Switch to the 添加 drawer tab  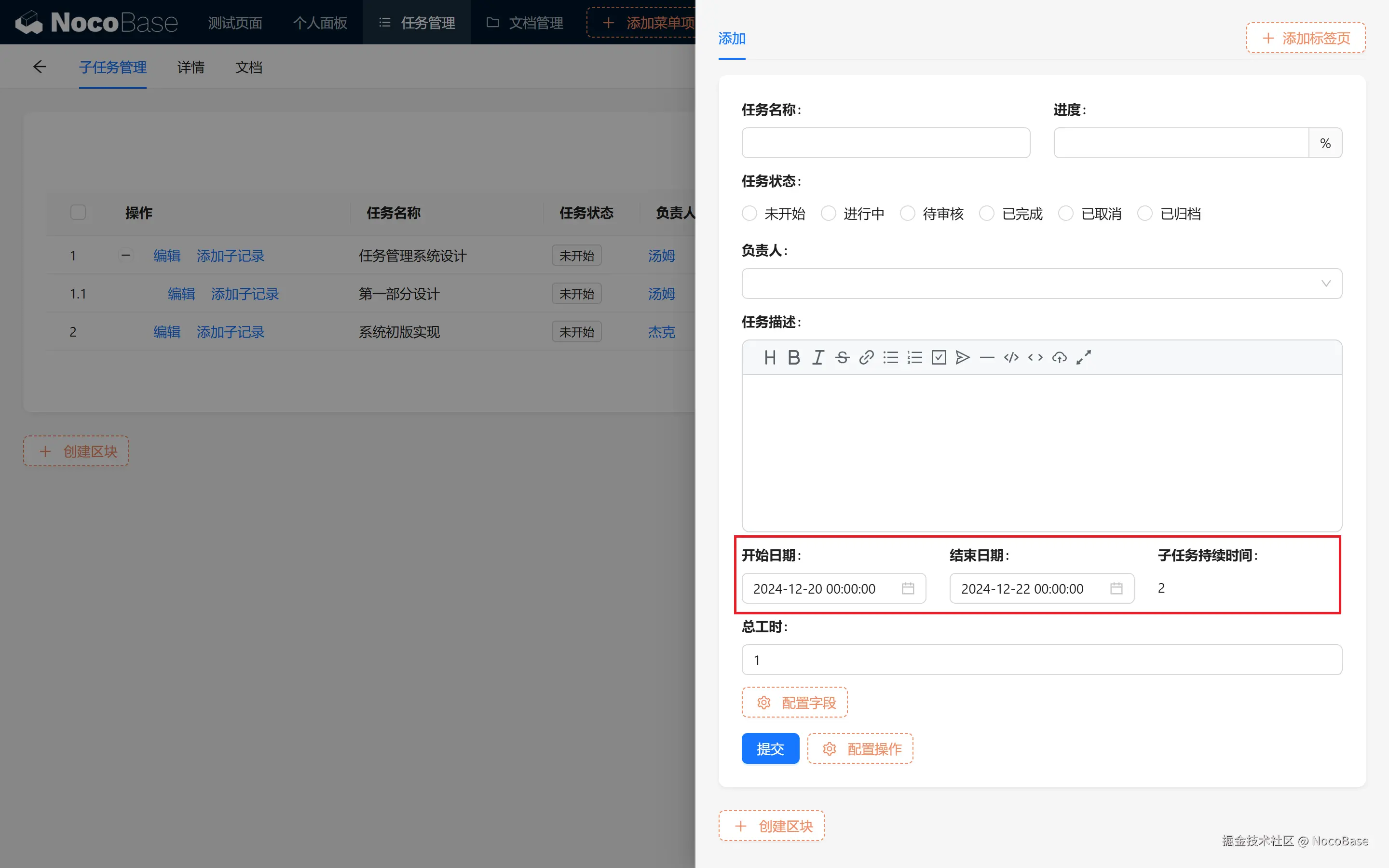[731, 39]
